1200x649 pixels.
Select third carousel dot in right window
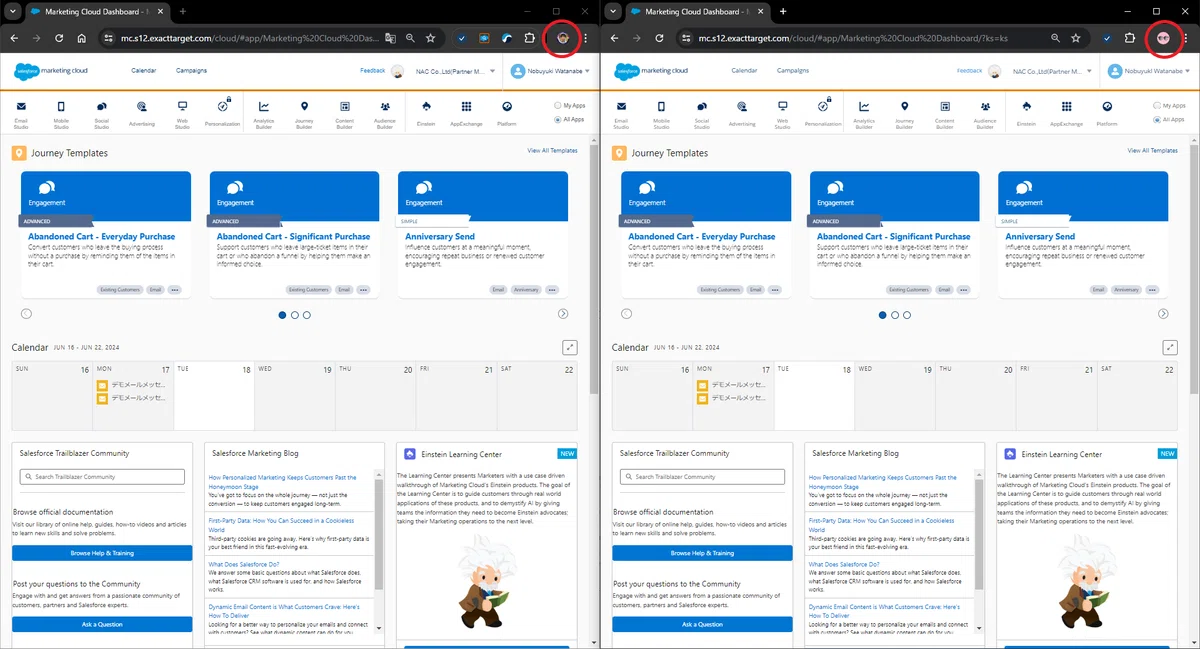click(907, 315)
